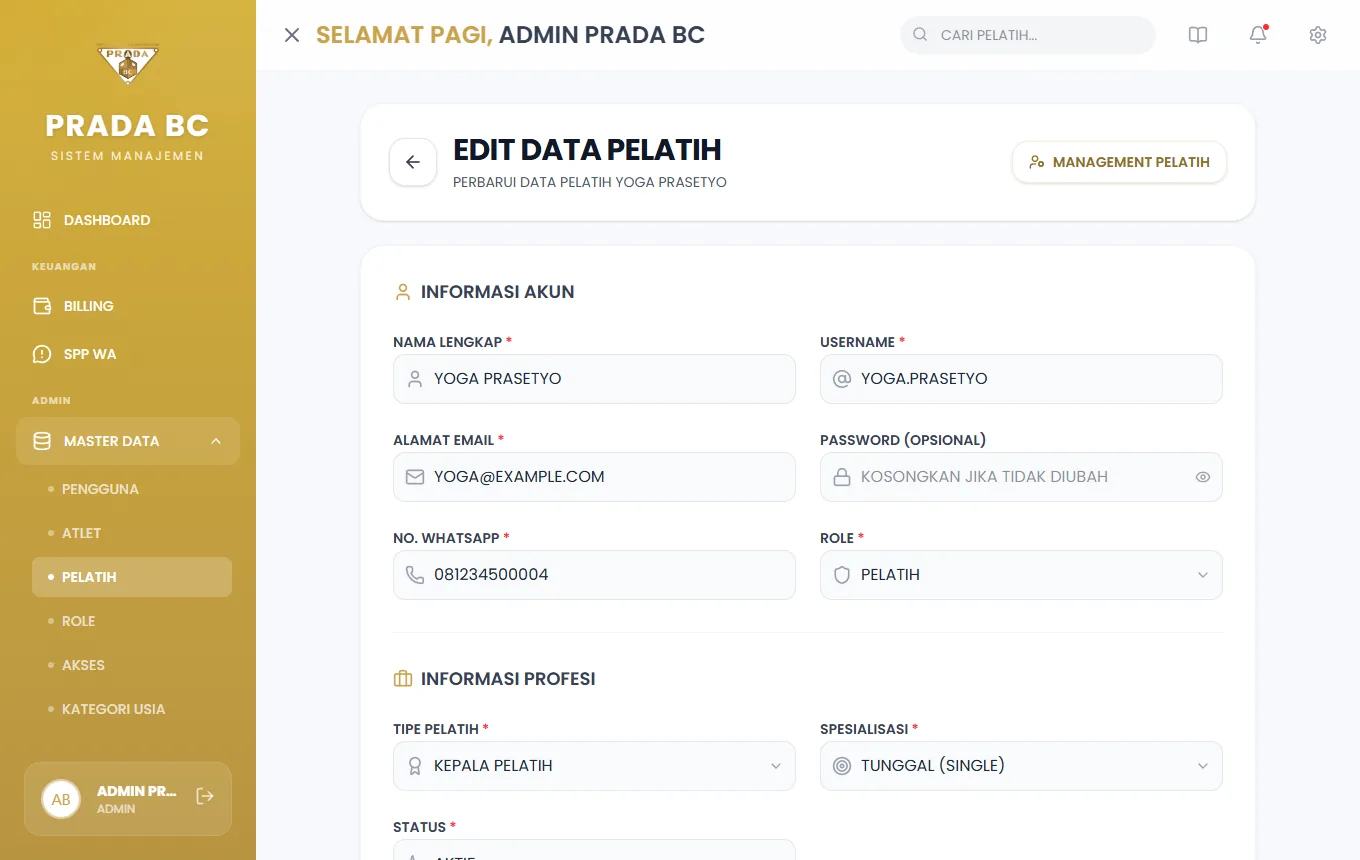Click the Nama Lengkap input field
The height and width of the screenshot is (860, 1360).
click(594, 379)
